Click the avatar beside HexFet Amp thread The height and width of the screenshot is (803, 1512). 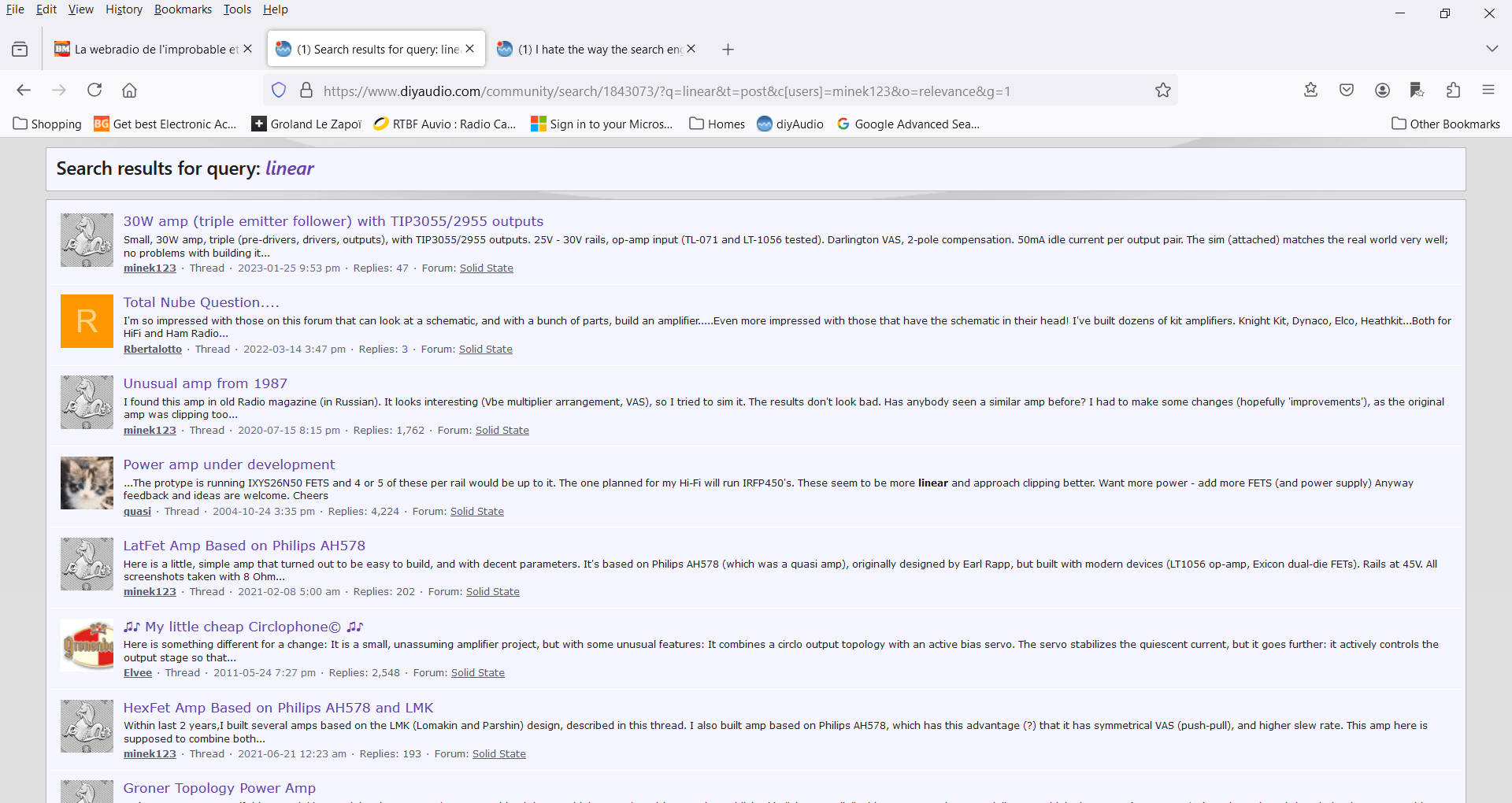point(87,726)
